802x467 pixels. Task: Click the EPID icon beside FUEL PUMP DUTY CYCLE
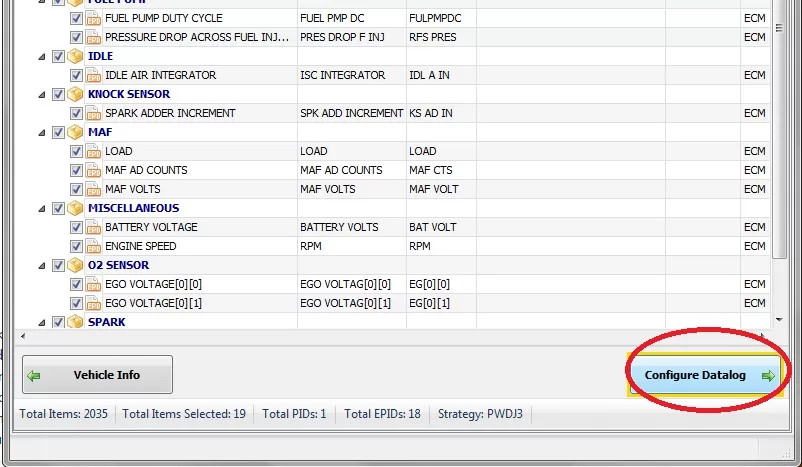(x=93, y=18)
